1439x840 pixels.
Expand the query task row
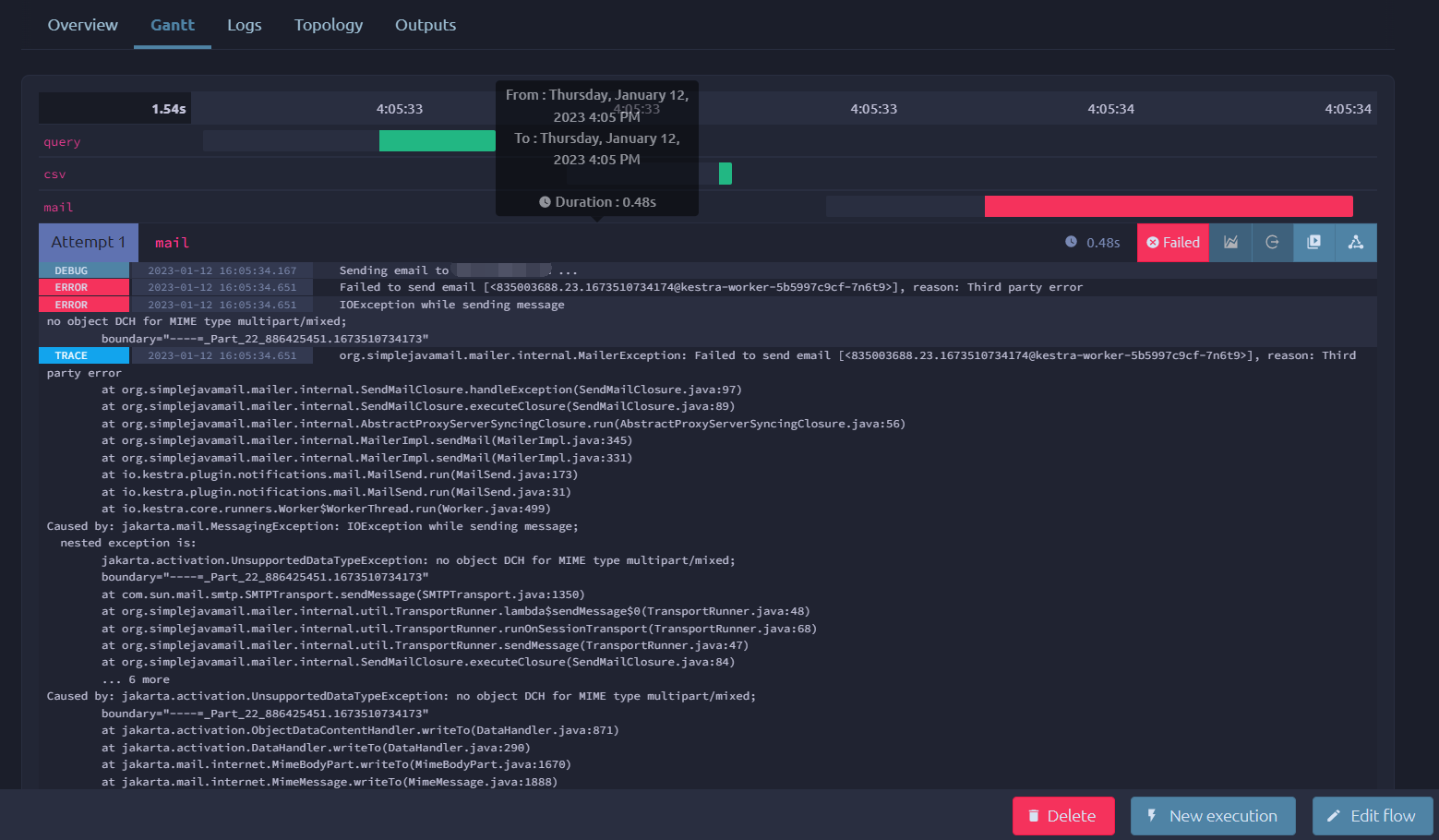pos(62,141)
